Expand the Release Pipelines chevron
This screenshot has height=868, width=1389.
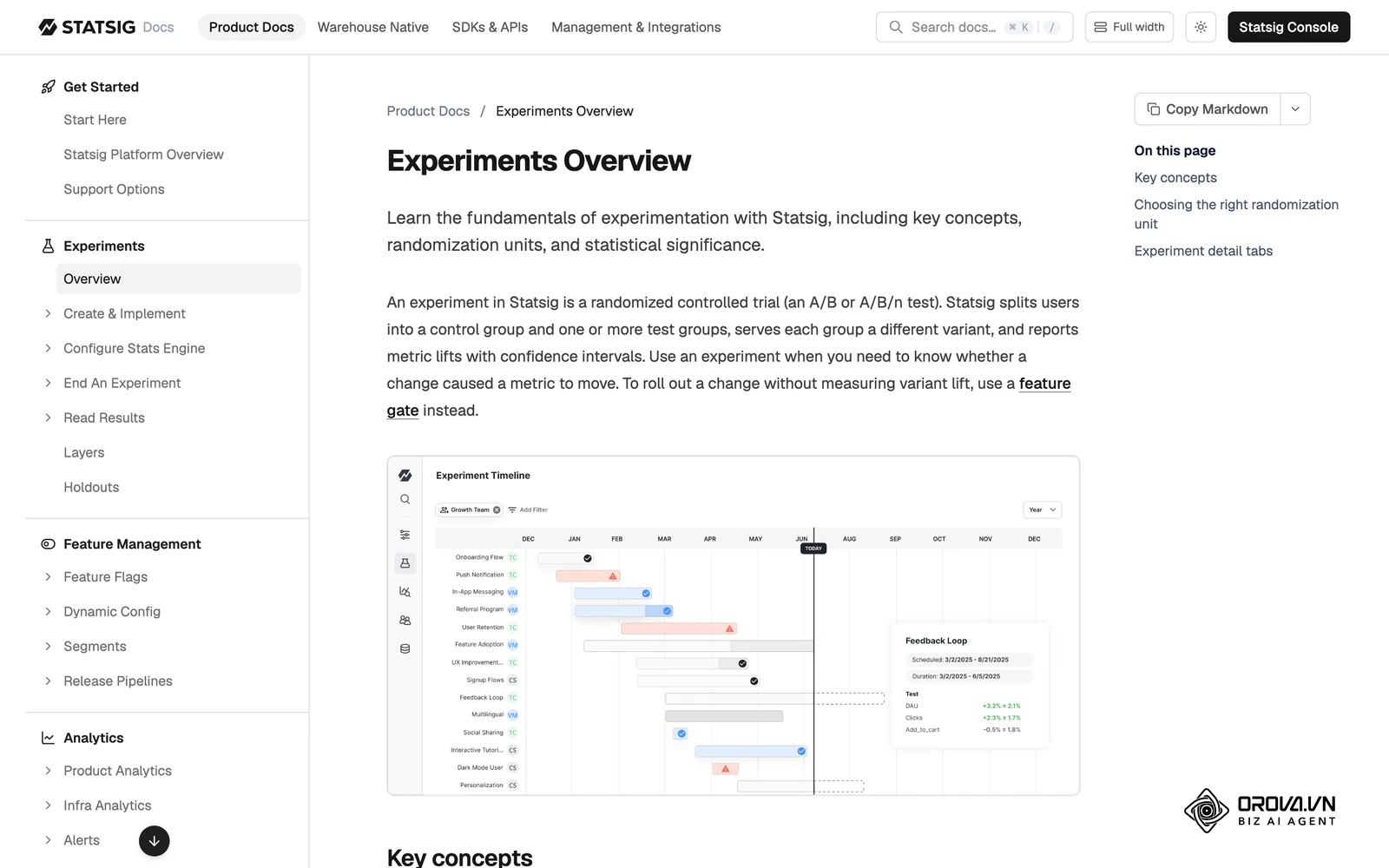[48, 681]
